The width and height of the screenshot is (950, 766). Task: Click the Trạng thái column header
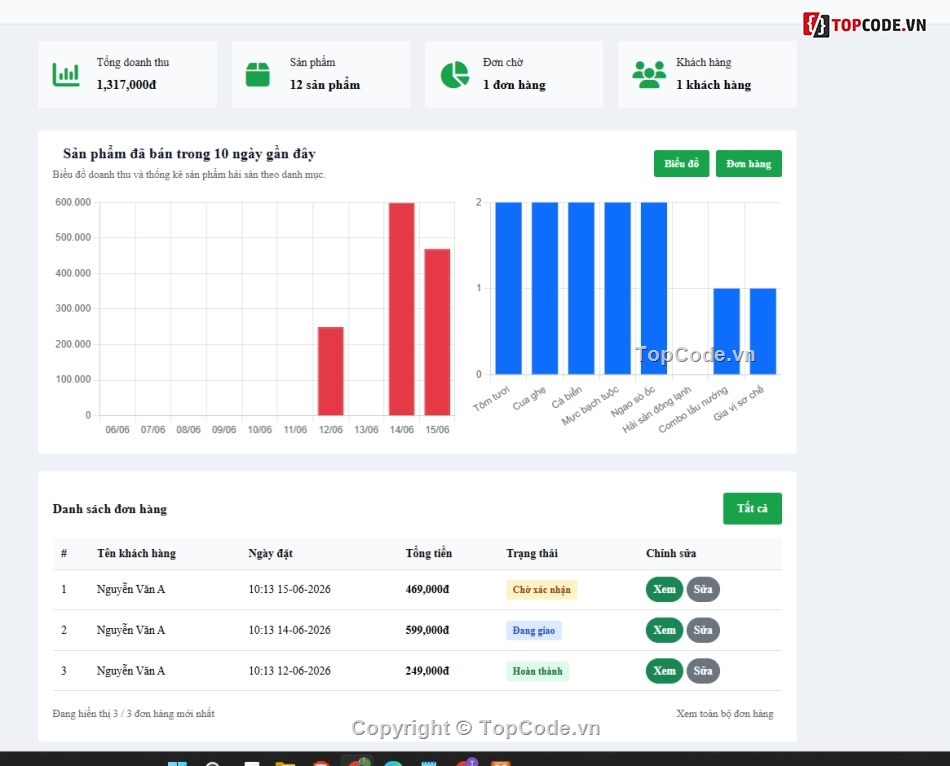point(532,553)
